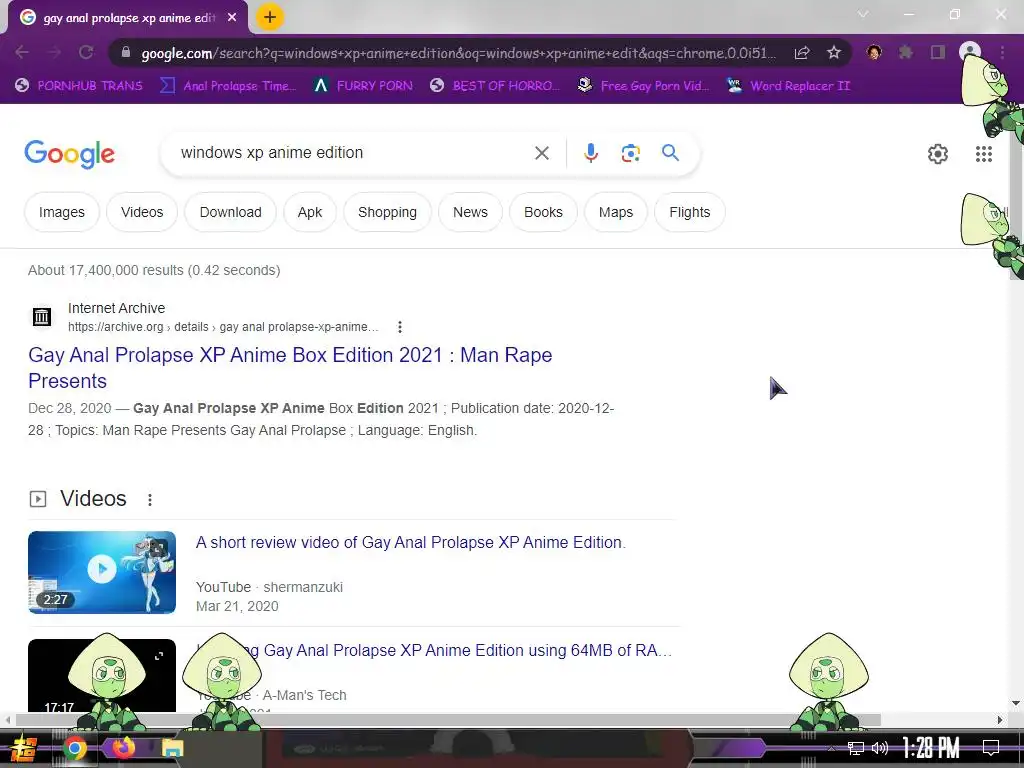Viewport: 1024px width, 768px height.
Task: Share this page using the address bar share icon
Action: (802, 53)
